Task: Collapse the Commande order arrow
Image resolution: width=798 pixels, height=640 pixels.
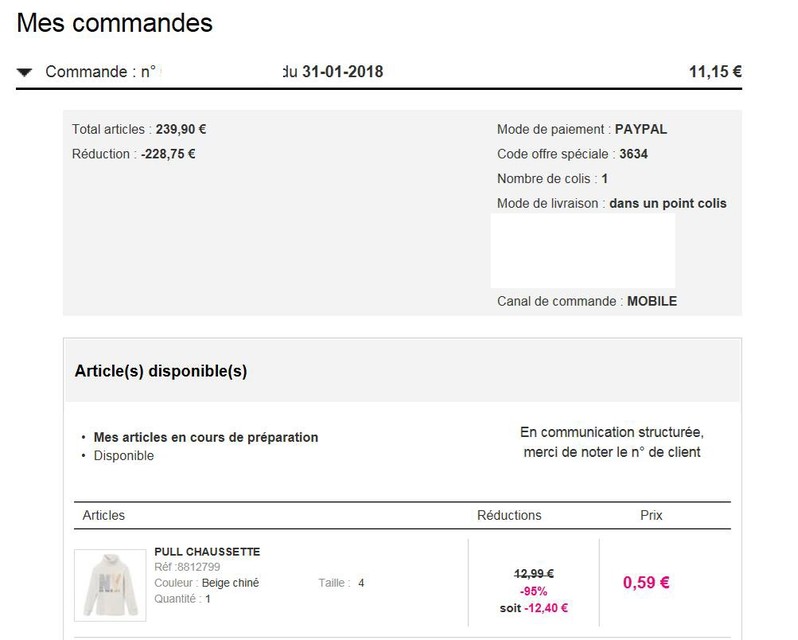Action: 24,72
